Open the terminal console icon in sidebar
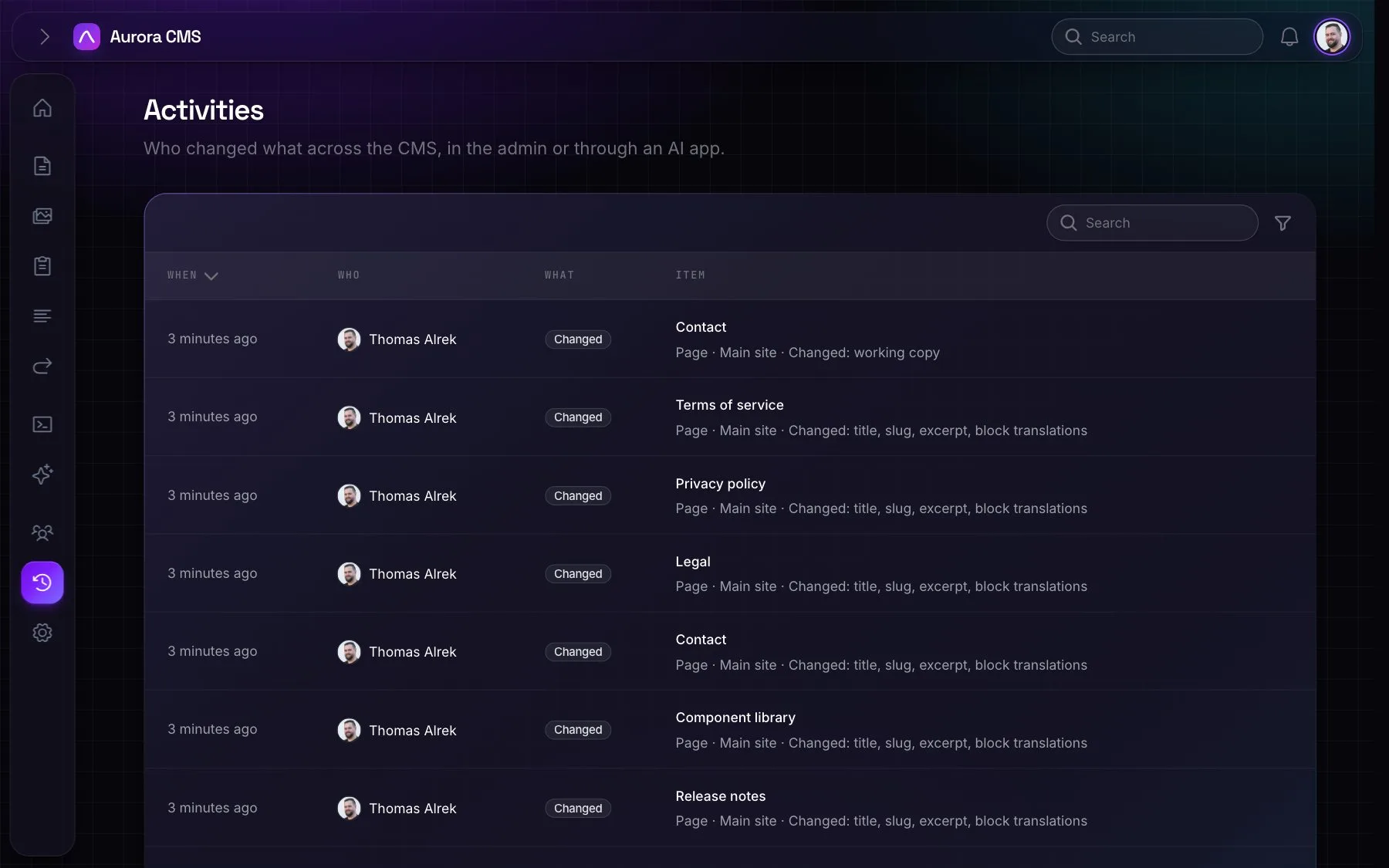 pos(42,424)
